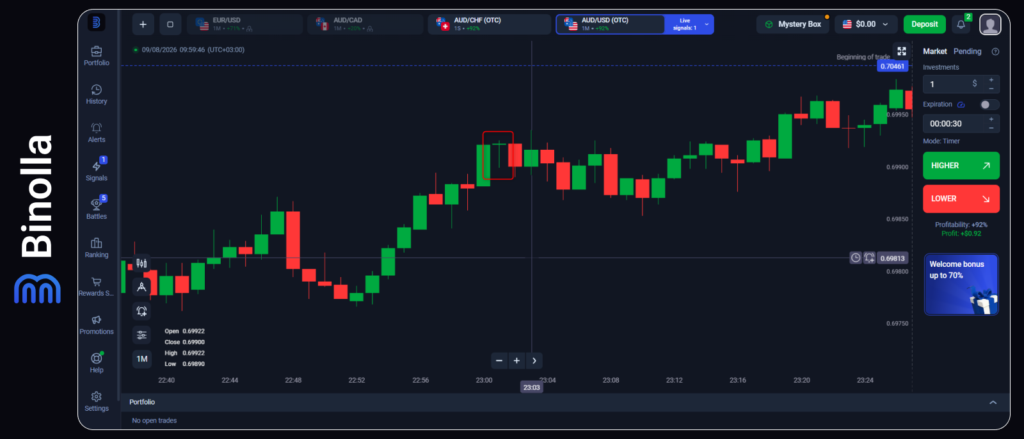Toggle the Expiration mode switch
Image resolution: width=1024 pixels, height=439 pixels.
pyautogui.click(x=989, y=105)
